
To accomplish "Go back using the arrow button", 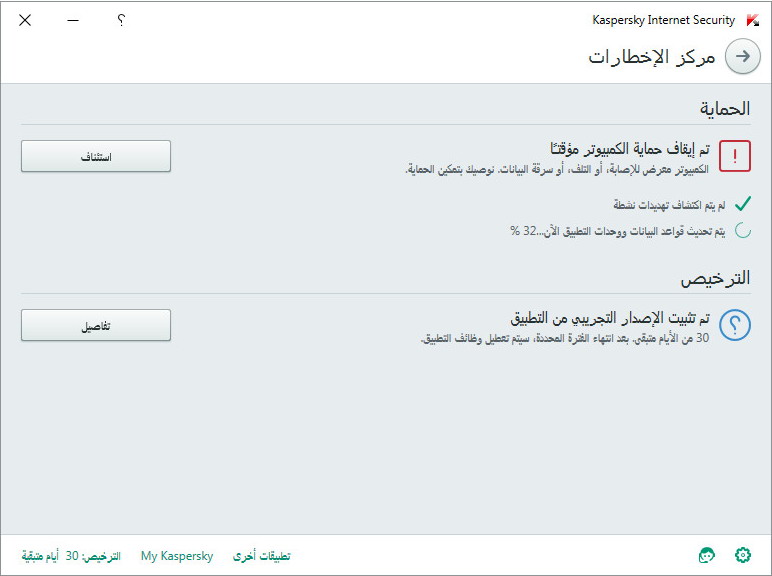I will [742, 57].
